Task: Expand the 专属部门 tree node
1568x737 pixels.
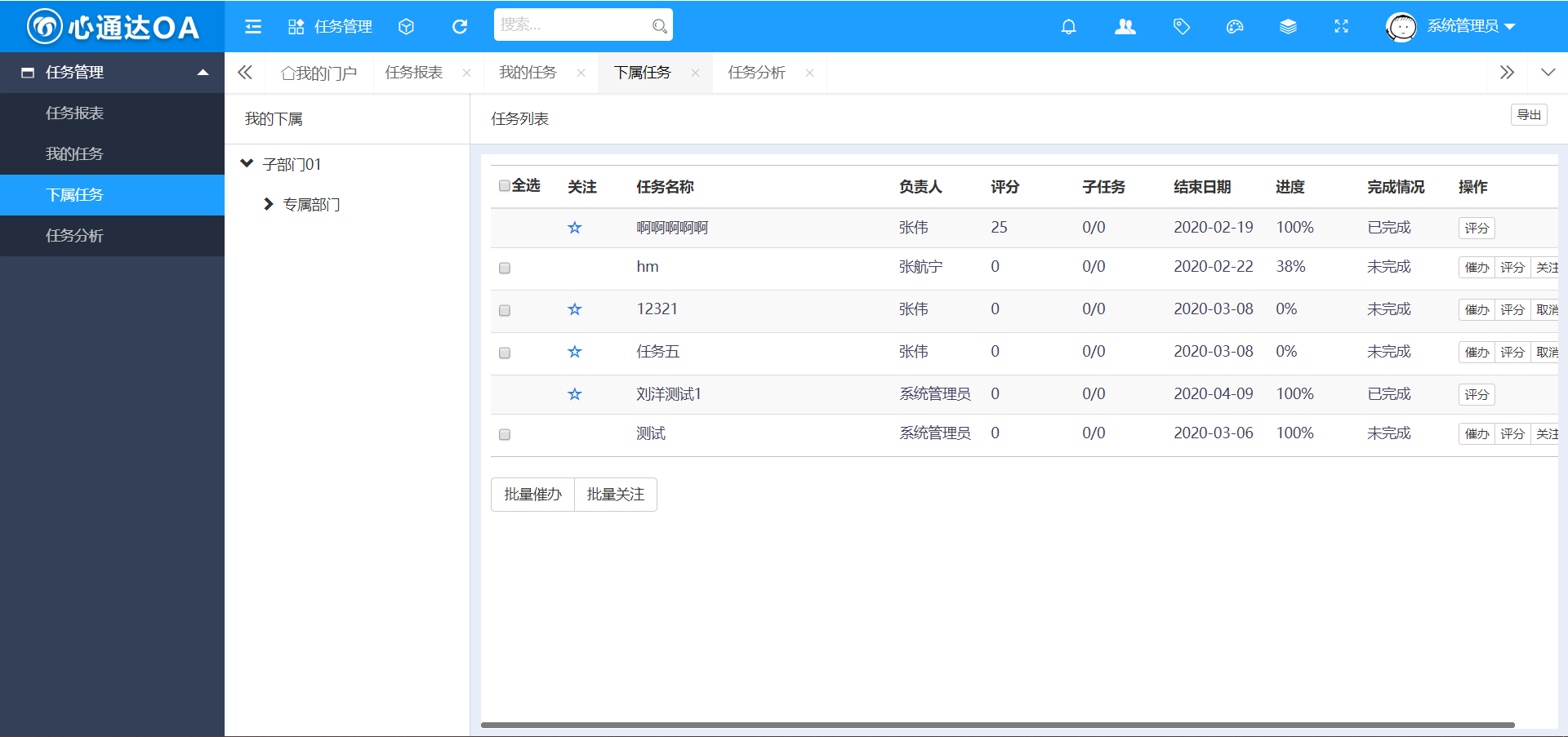Action: [268, 204]
